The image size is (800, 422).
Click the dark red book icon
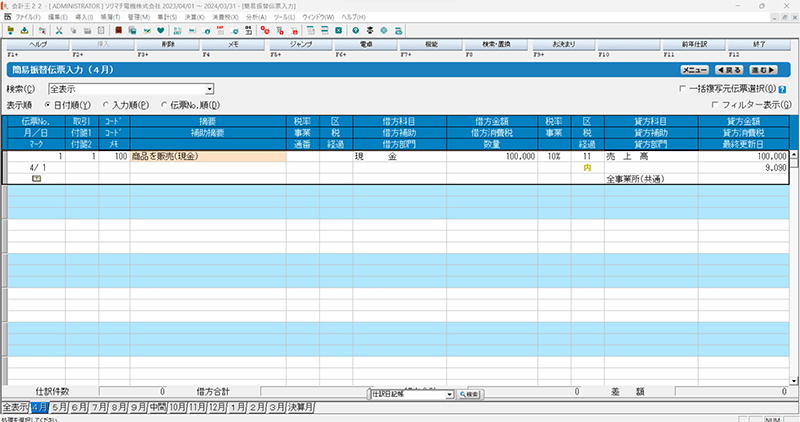tap(117, 31)
